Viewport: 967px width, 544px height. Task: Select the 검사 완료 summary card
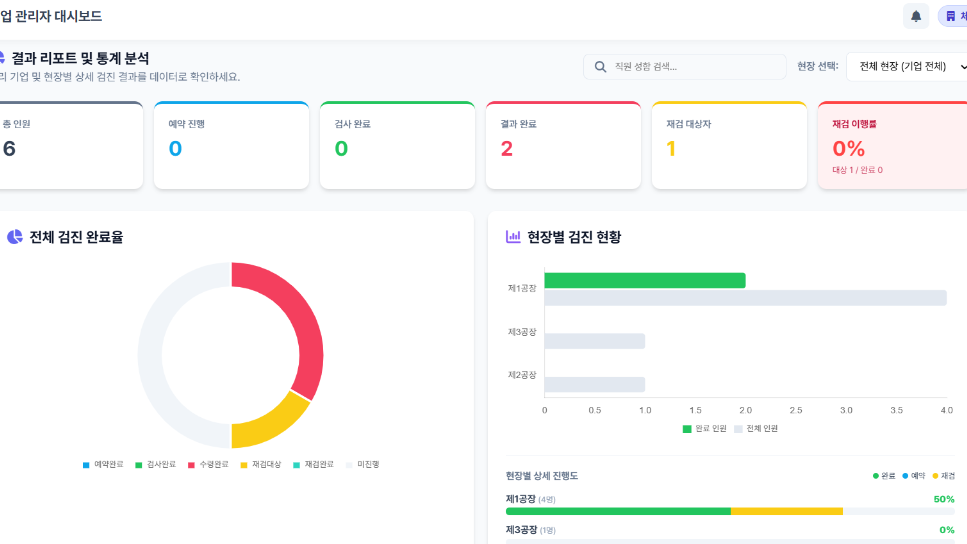click(x=396, y=145)
